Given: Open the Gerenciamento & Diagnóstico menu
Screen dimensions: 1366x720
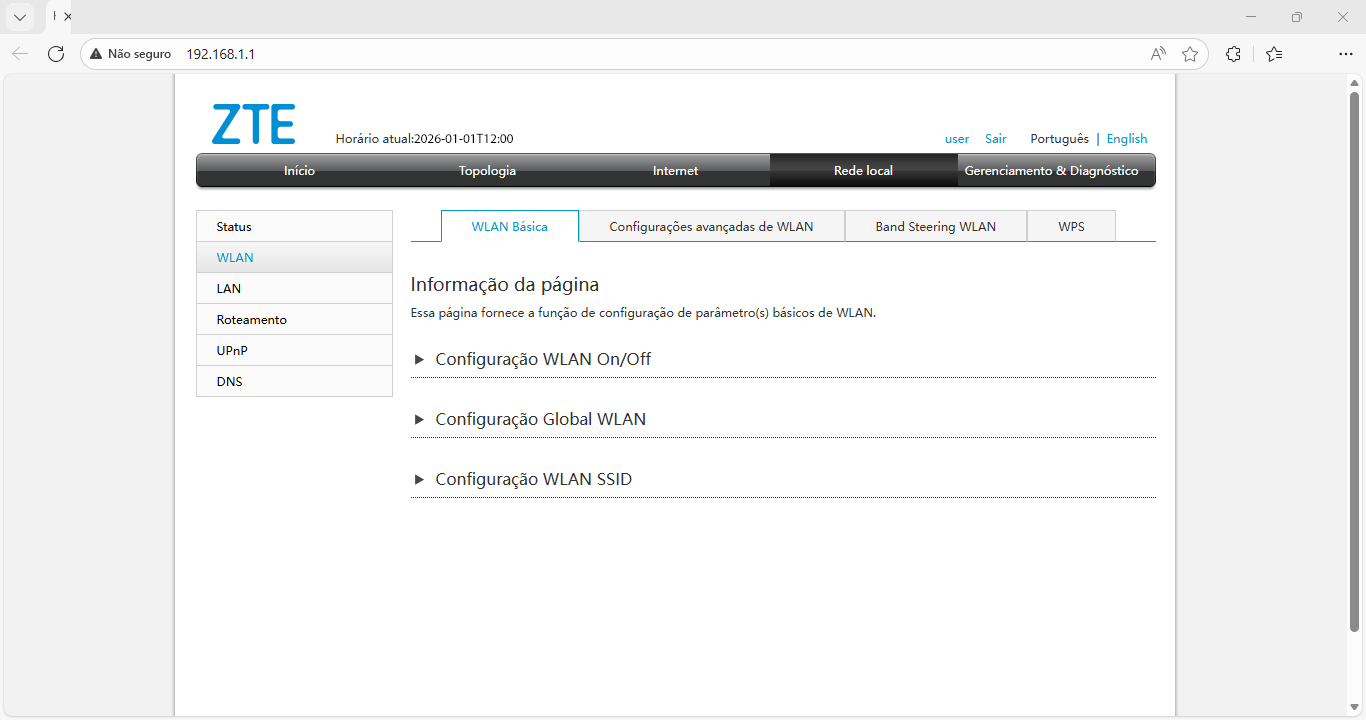Looking at the screenshot, I should [1051, 170].
